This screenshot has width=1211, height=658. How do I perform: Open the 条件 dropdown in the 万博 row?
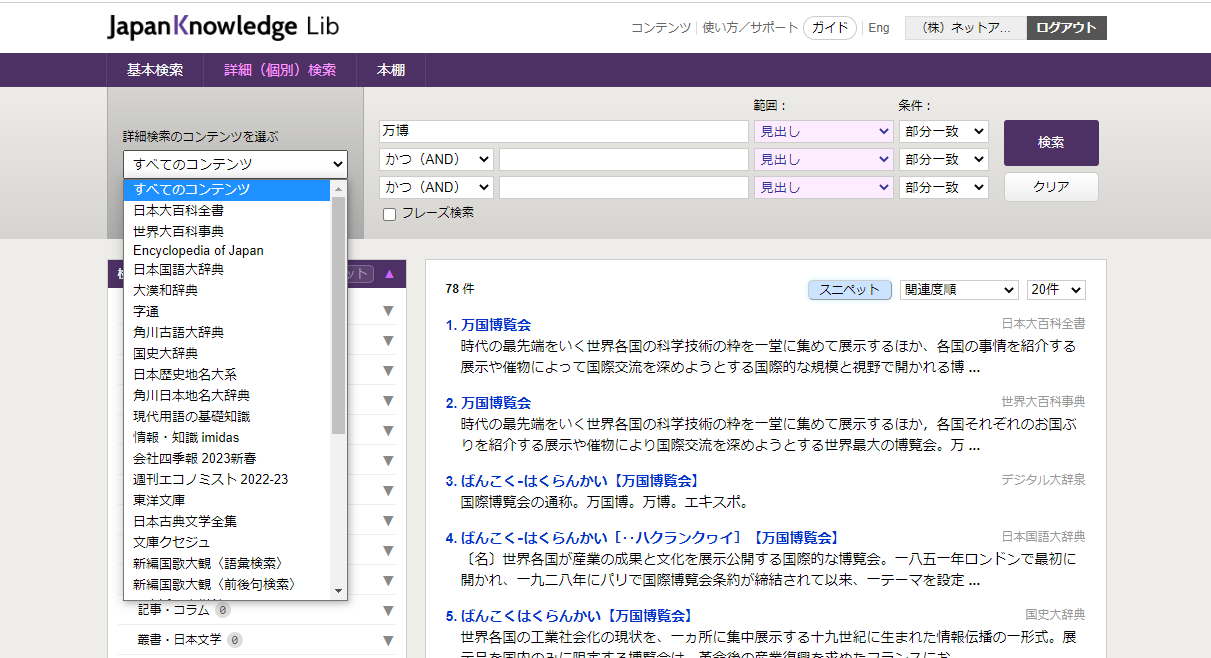(944, 131)
